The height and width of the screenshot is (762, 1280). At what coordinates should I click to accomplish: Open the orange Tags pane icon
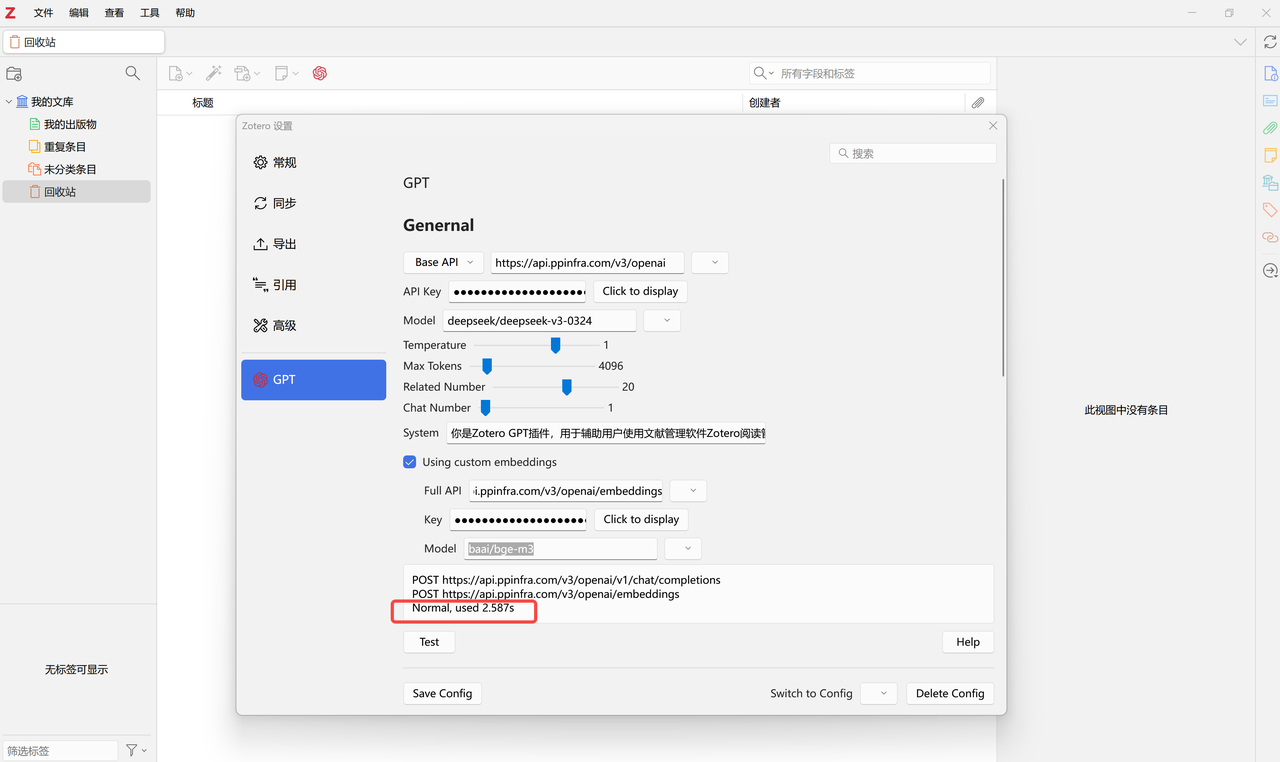(x=1270, y=210)
